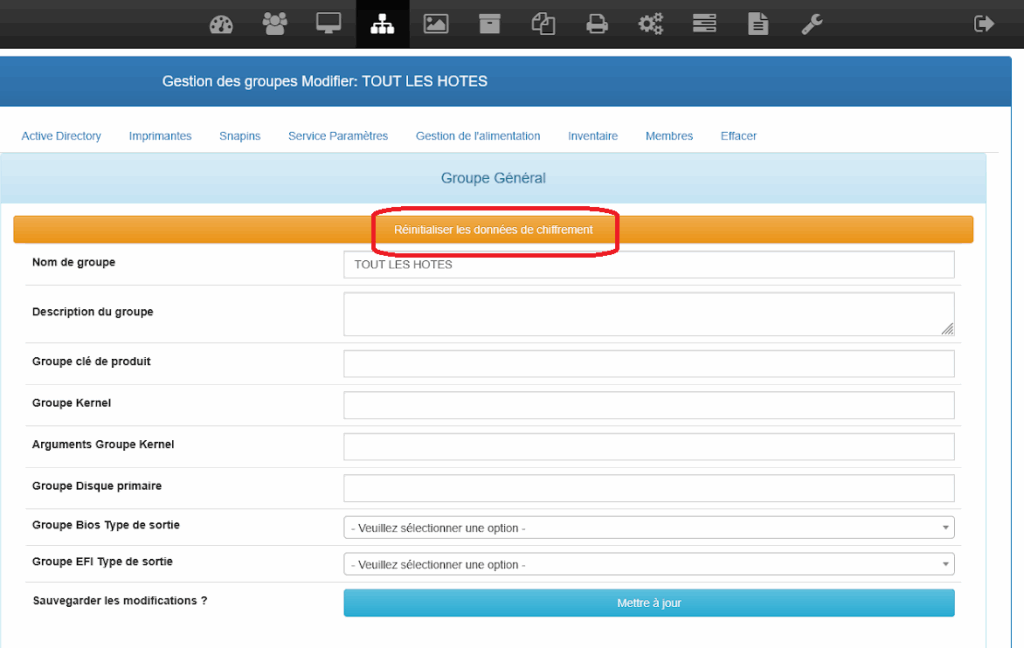1024x648 pixels.
Task: Focus the Groupe Kernel input field
Action: [x=648, y=405]
